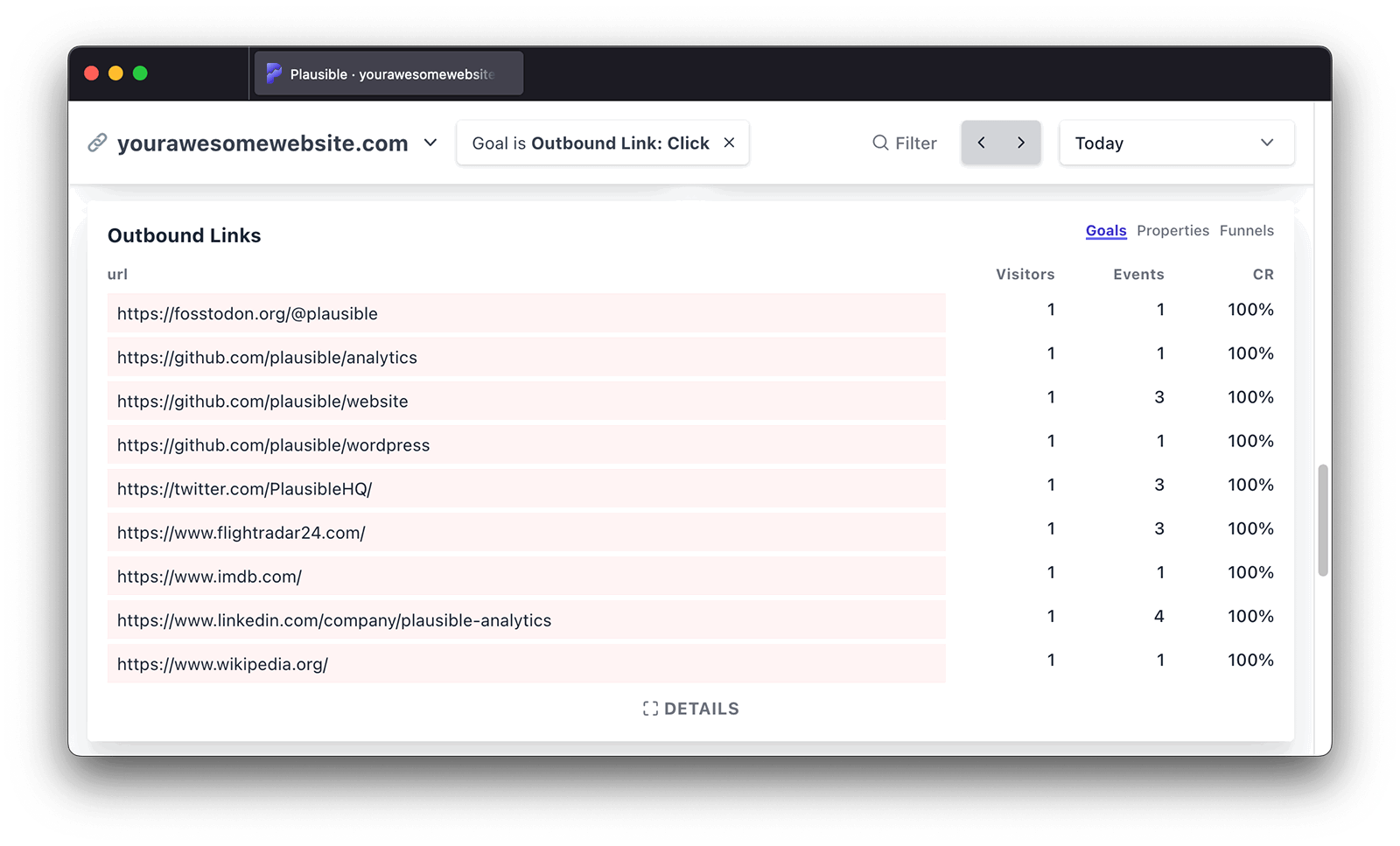The height and width of the screenshot is (846, 1400).
Task: Click the link chain icon beside the site name
Action: (x=98, y=143)
